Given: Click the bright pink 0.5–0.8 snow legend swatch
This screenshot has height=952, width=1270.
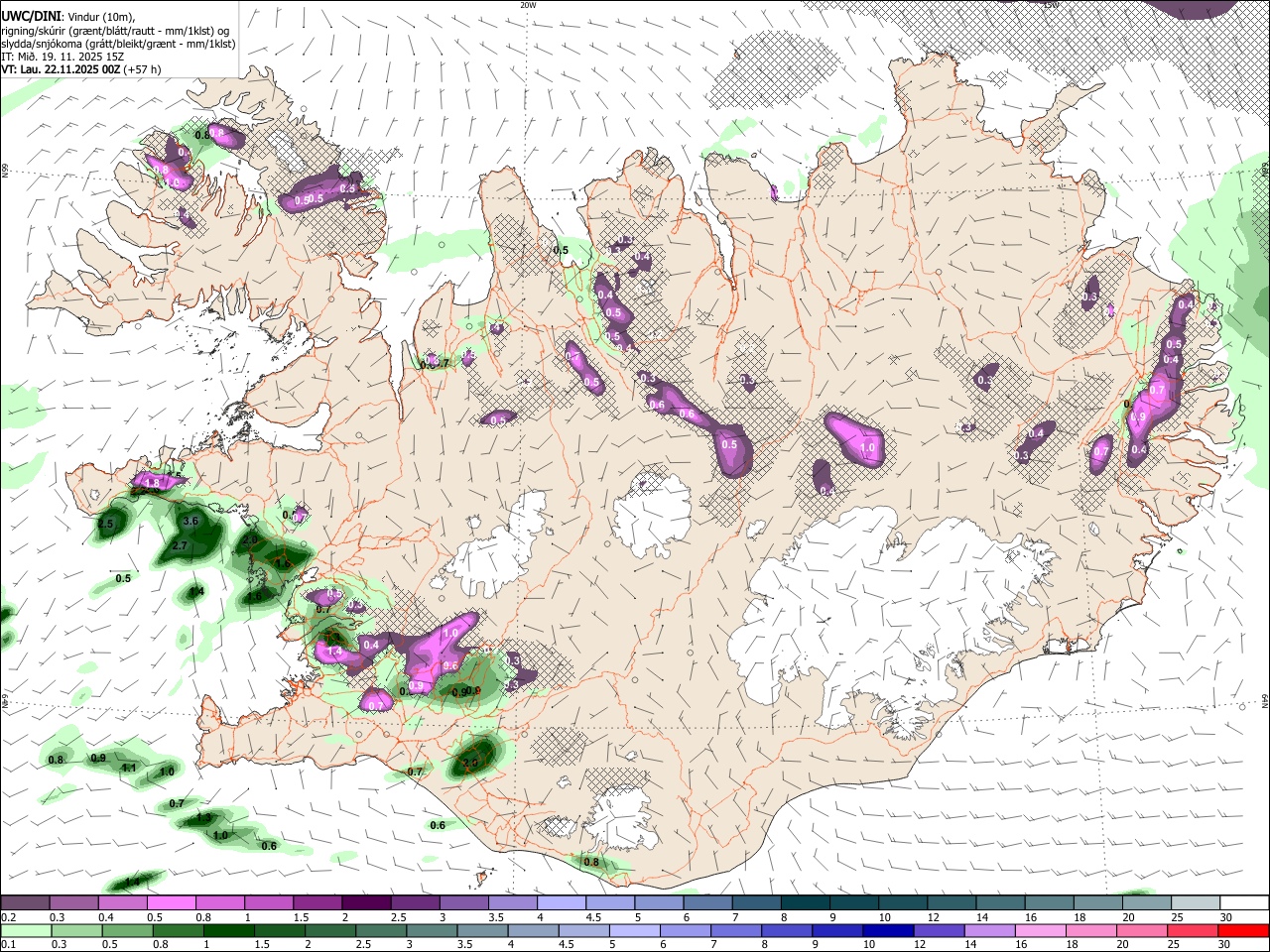Looking at the screenshot, I should coord(171,903).
